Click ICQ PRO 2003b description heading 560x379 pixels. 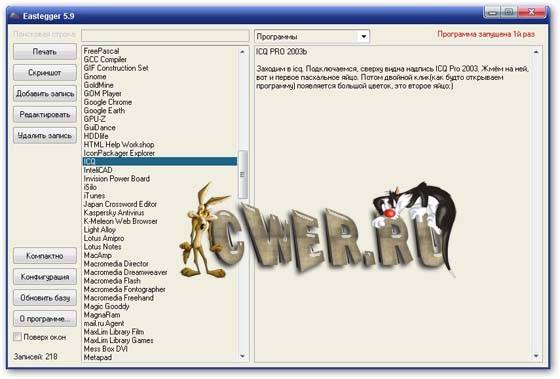click(x=281, y=52)
